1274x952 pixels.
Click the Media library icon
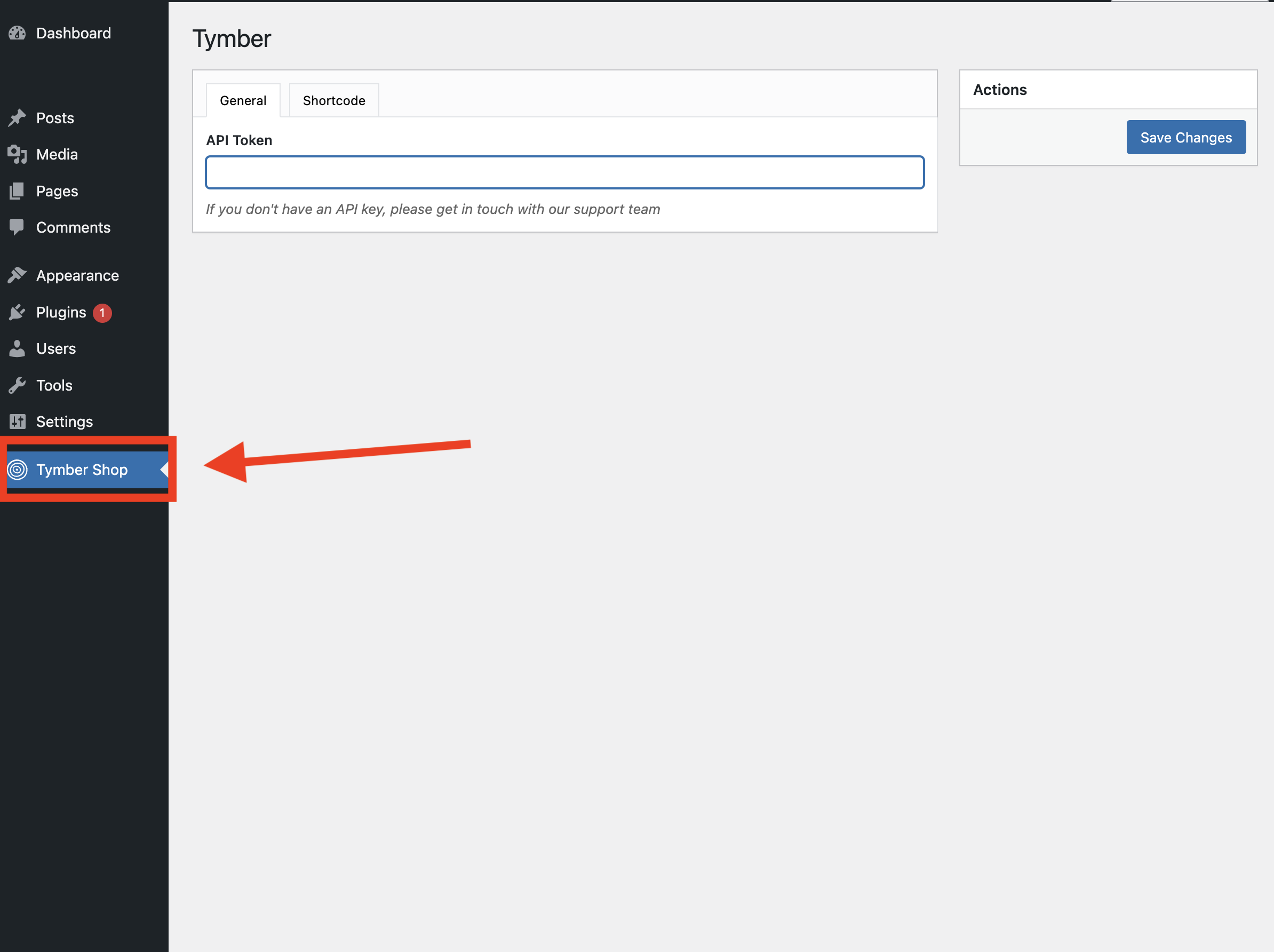(x=17, y=154)
